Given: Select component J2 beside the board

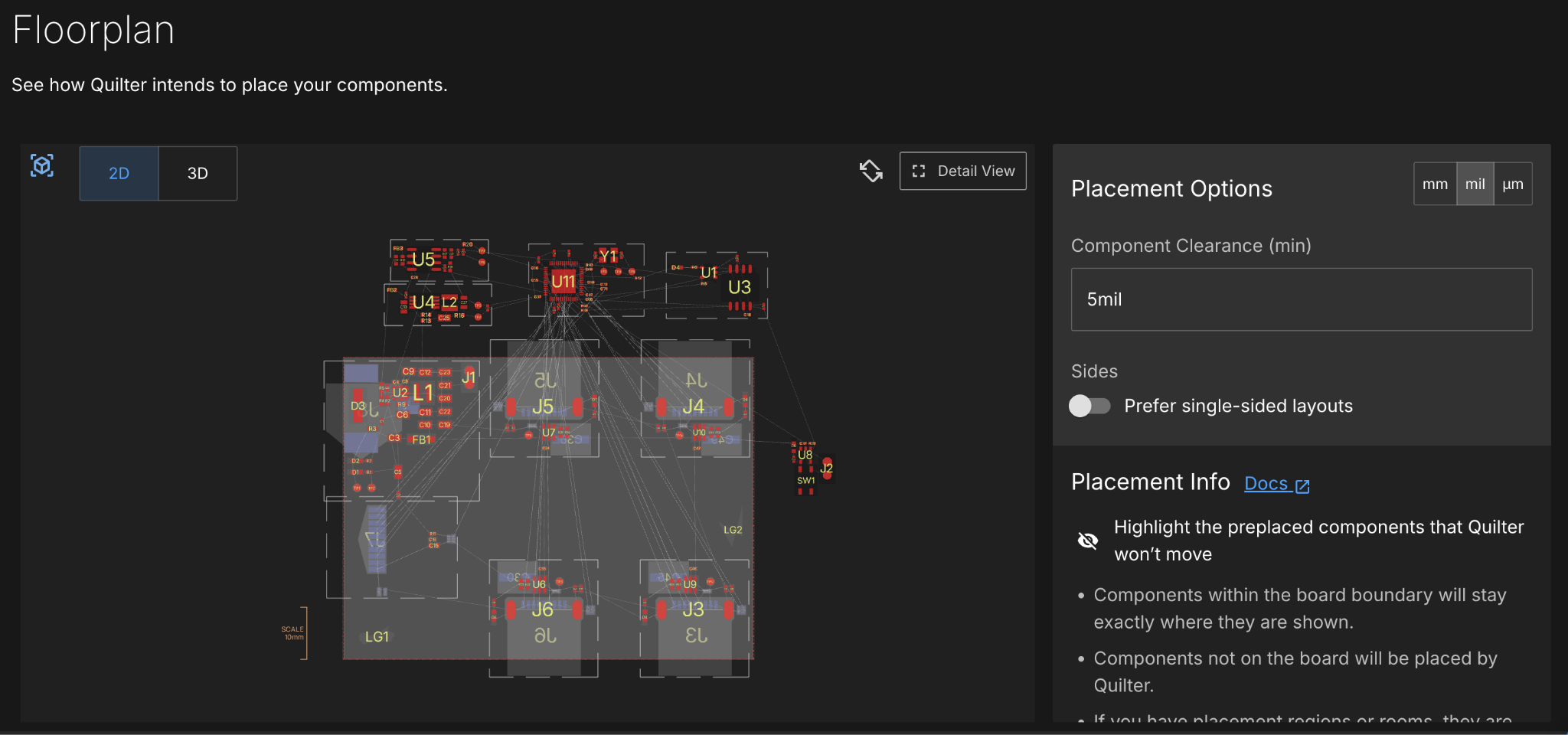Looking at the screenshot, I should (x=827, y=468).
